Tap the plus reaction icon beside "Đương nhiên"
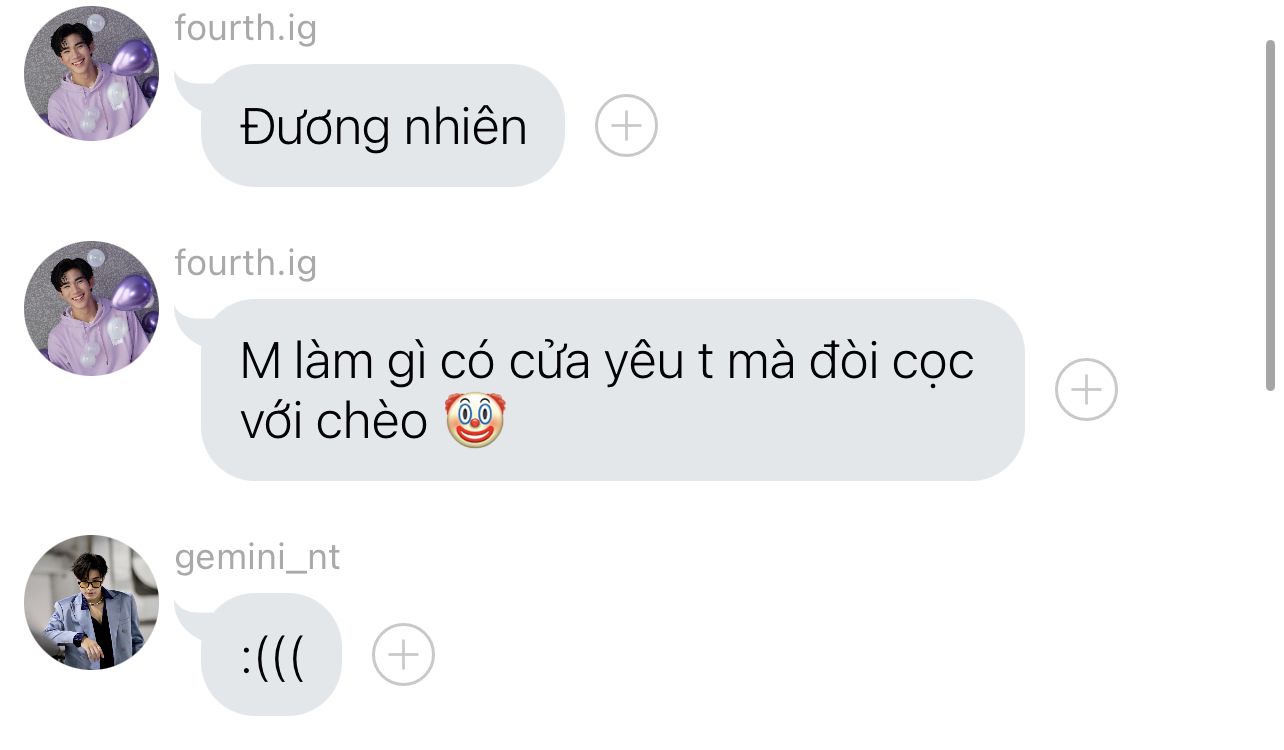This screenshot has height=750, width=1284. coord(626,126)
